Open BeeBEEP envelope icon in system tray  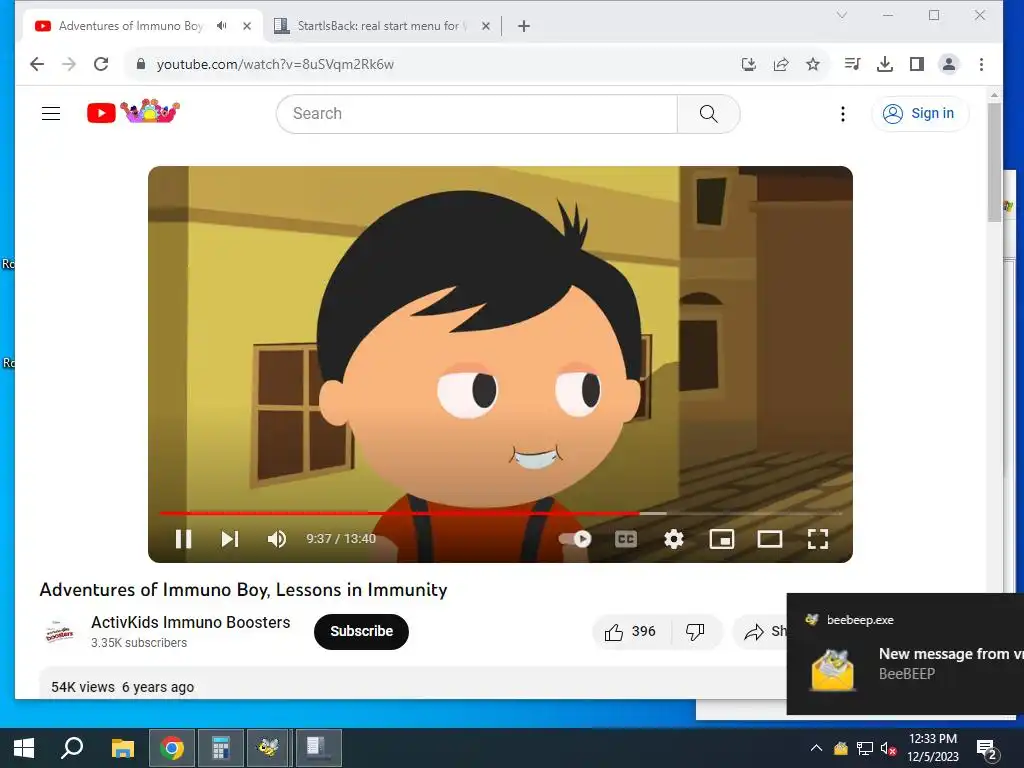[840, 748]
